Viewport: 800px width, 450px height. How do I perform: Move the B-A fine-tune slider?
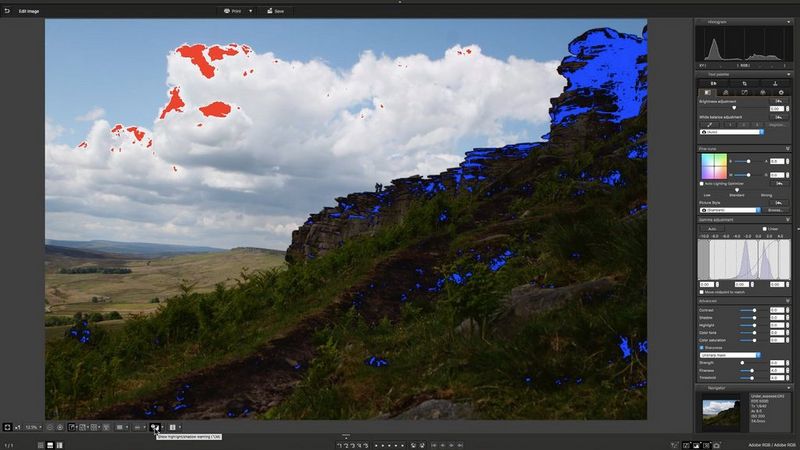point(748,161)
